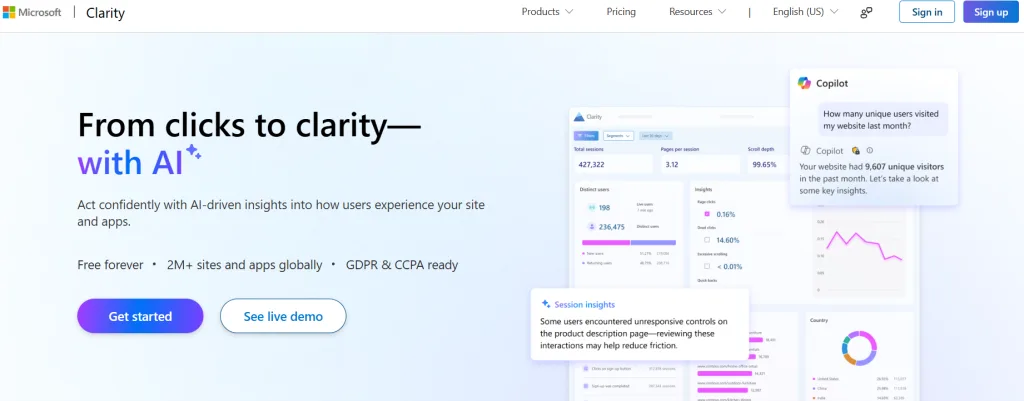1024x401 pixels.
Task: Click the Copilot logo icon
Action: click(804, 83)
